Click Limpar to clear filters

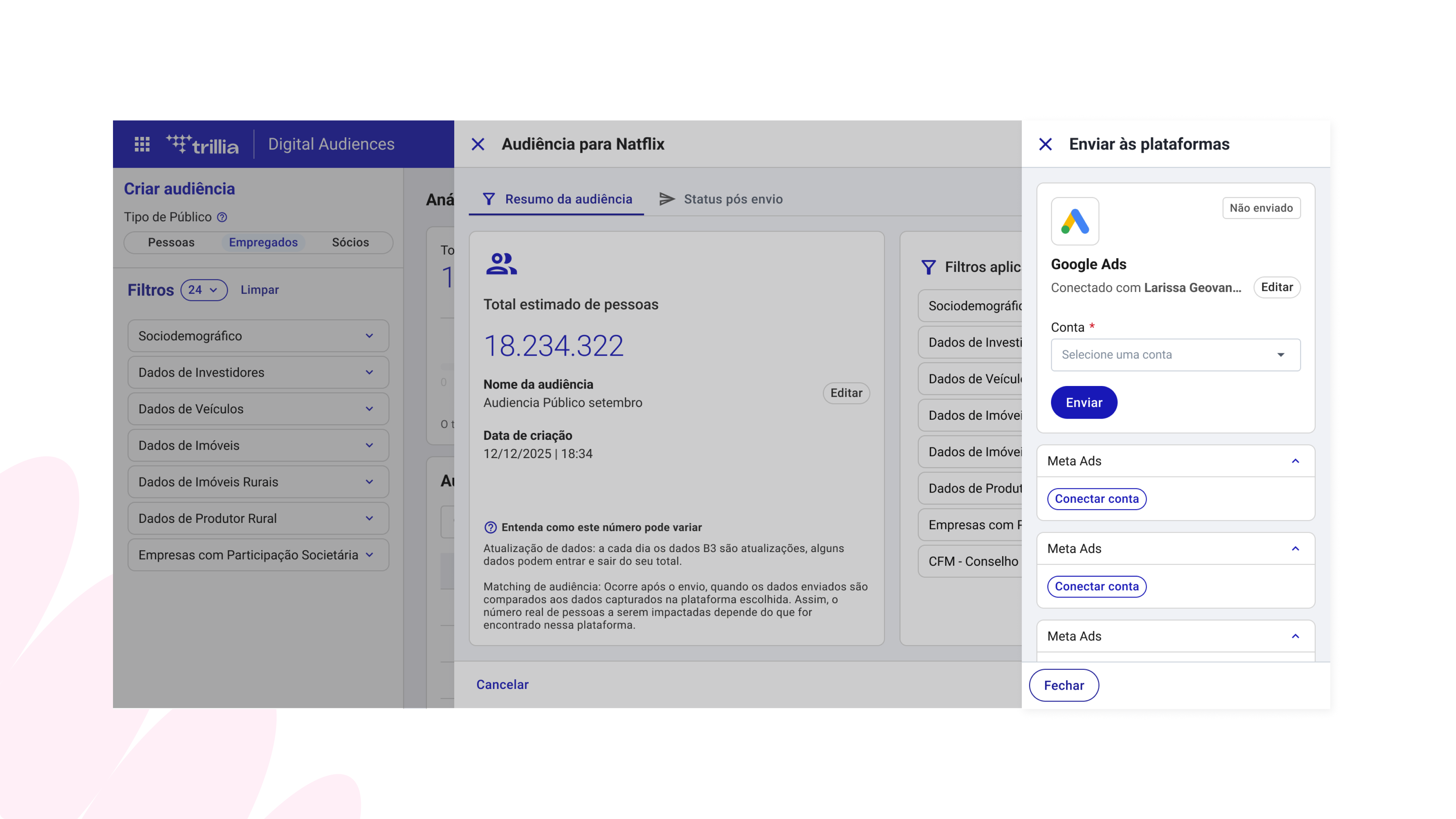pyautogui.click(x=259, y=290)
